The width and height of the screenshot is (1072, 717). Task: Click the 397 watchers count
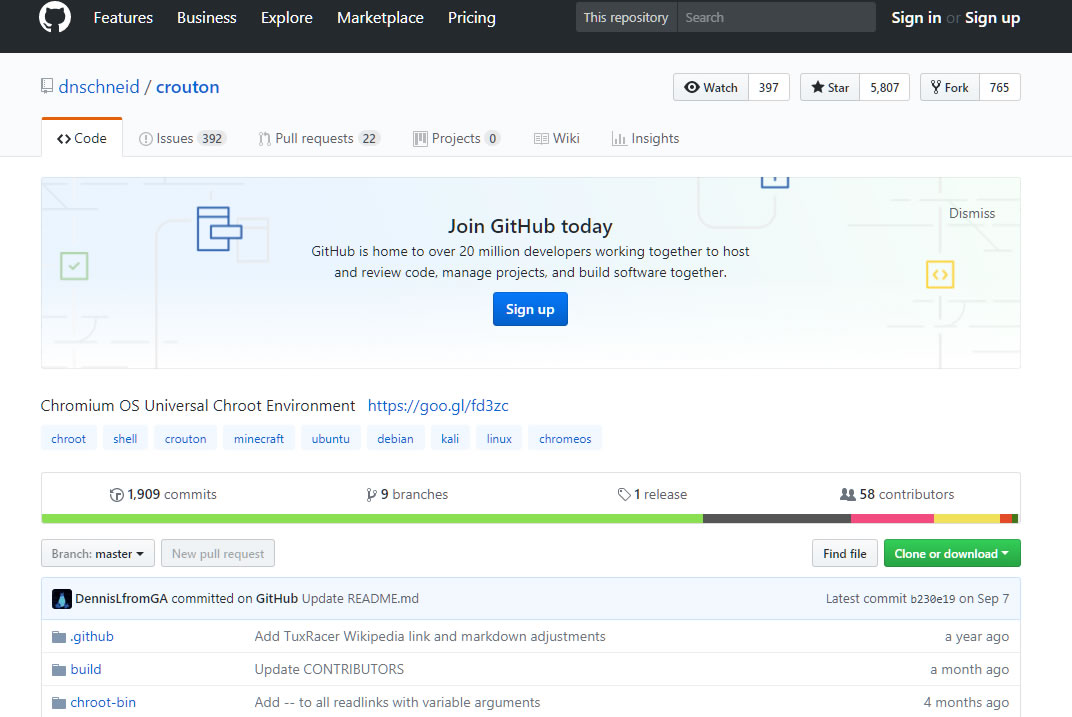[769, 87]
